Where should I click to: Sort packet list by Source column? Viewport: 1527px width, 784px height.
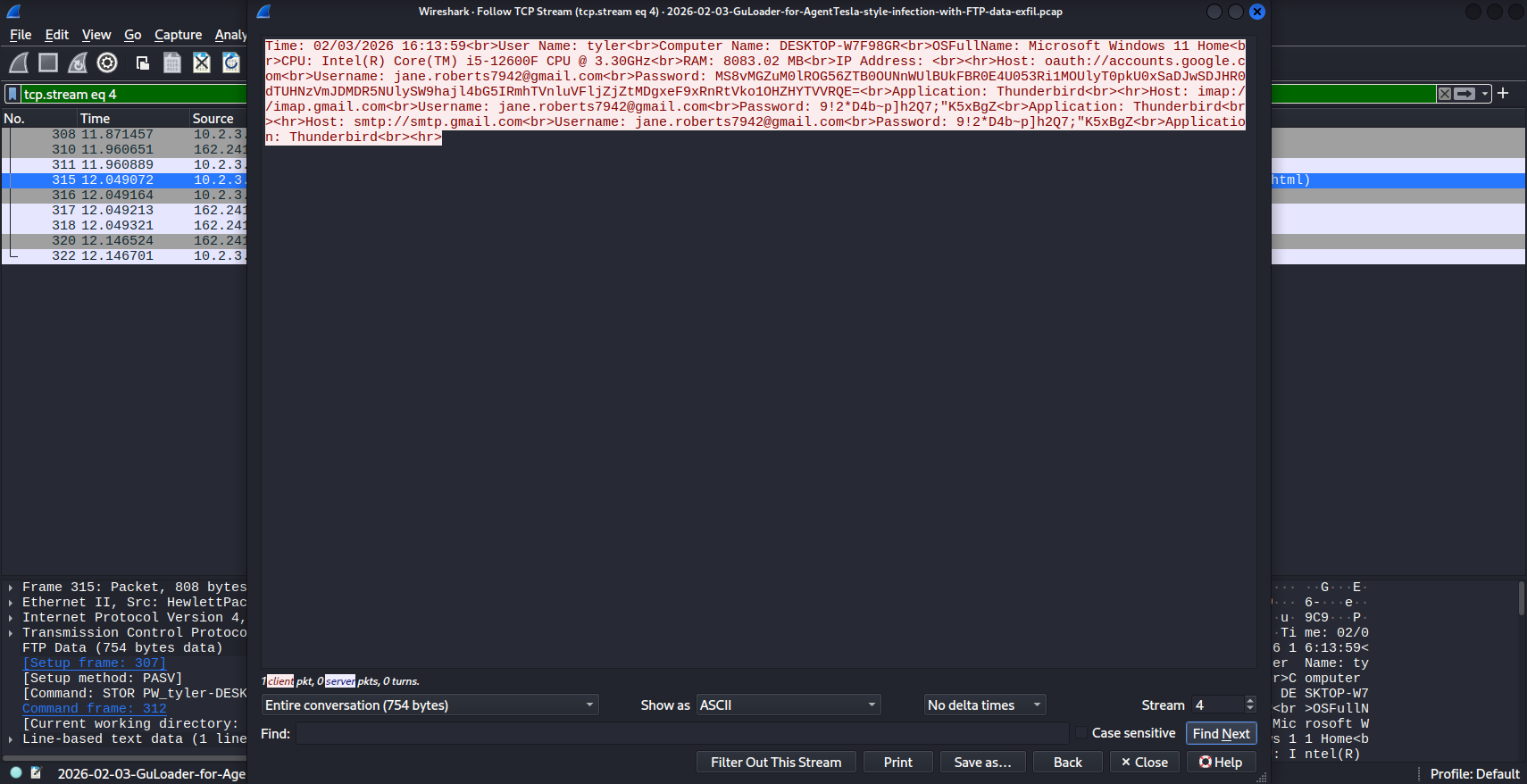coord(218,119)
